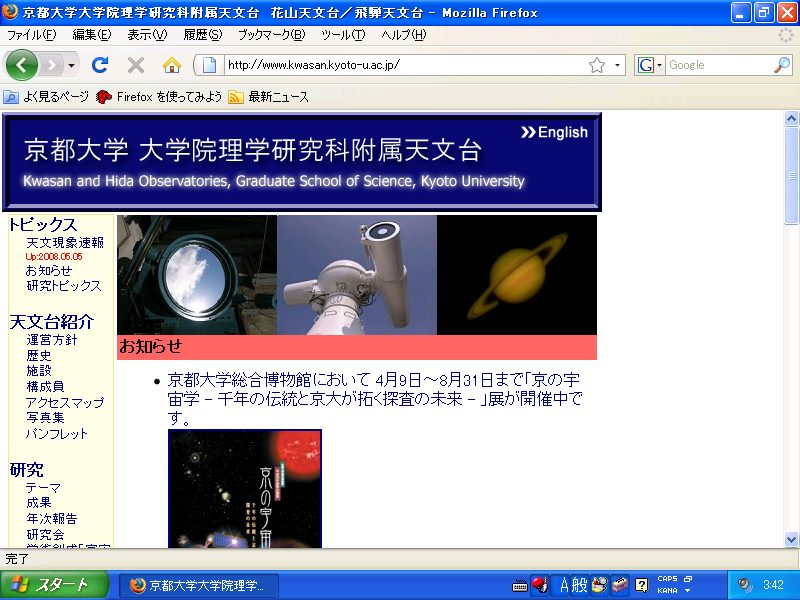Click the Forward navigation arrow

pyautogui.click(x=52, y=65)
